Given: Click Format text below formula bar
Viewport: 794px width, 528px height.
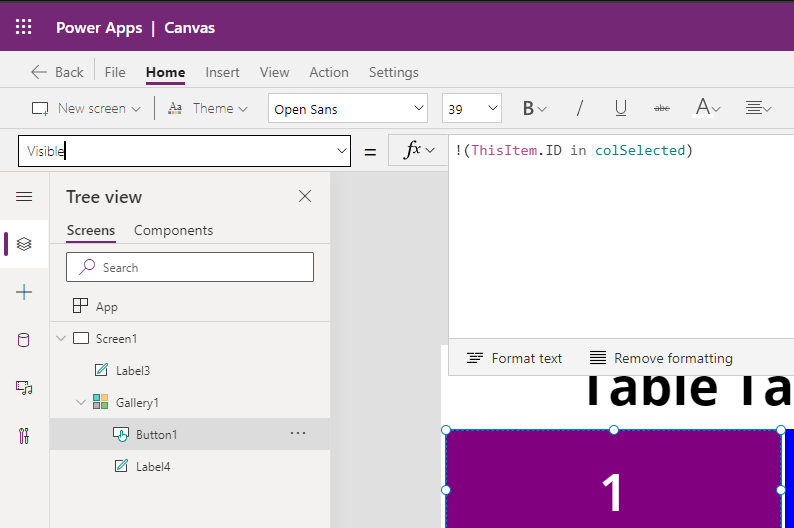Looking at the screenshot, I should 514,358.
